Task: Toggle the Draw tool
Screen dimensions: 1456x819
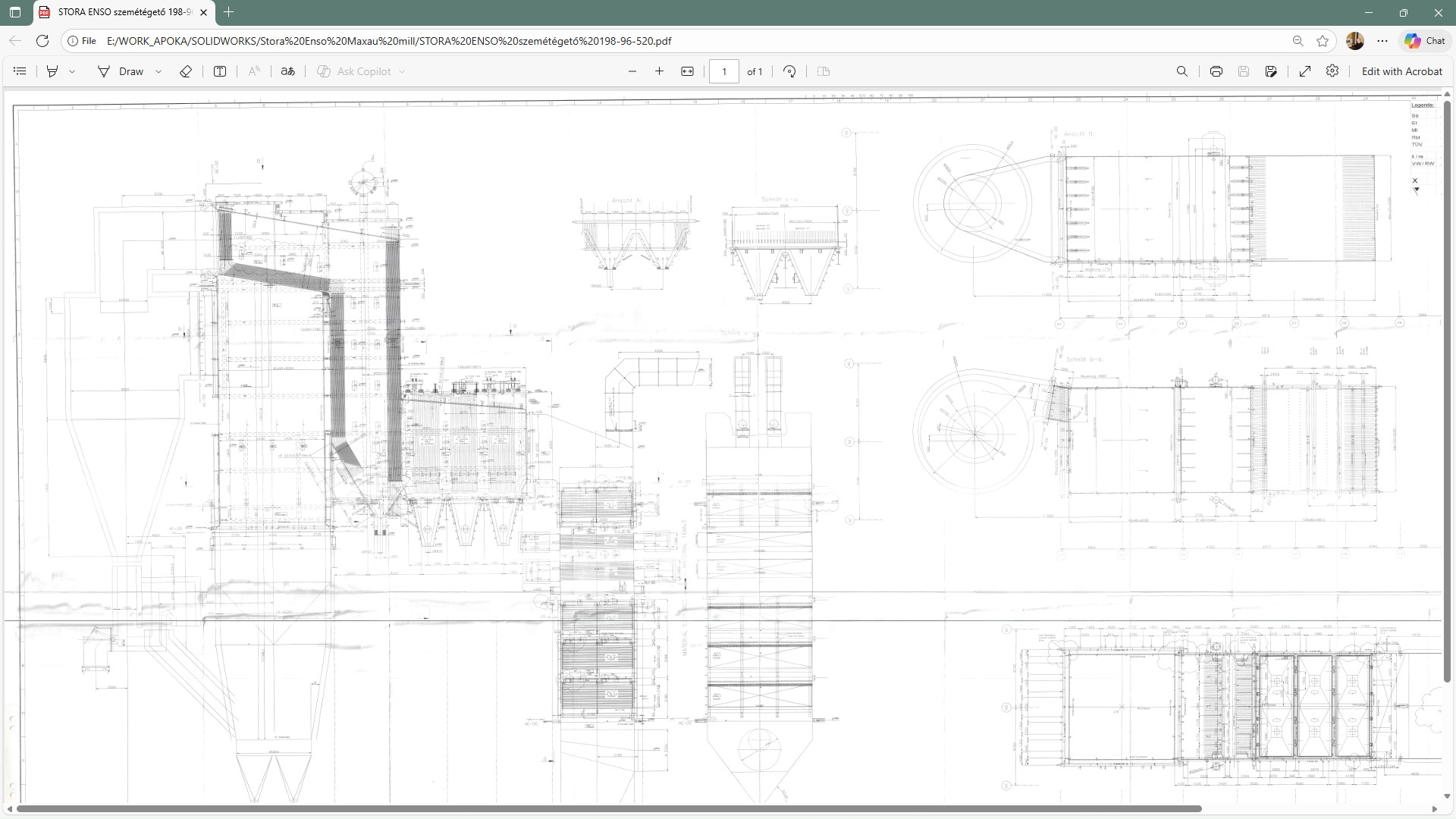Action: click(121, 71)
